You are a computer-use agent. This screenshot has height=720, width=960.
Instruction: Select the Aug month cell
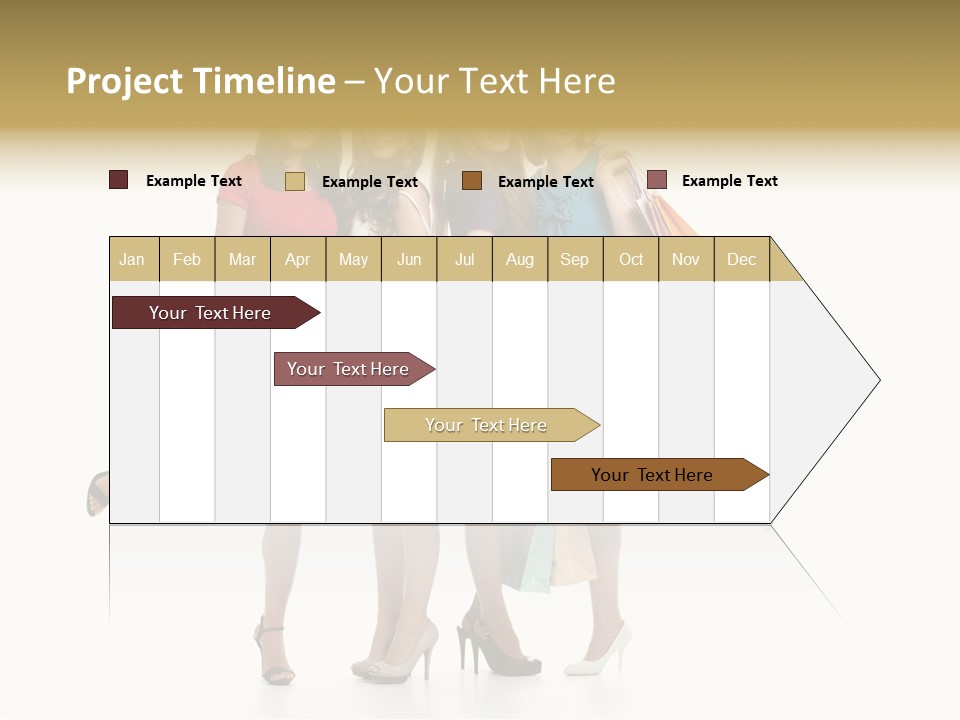pyautogui.click(x=520, y=259)
